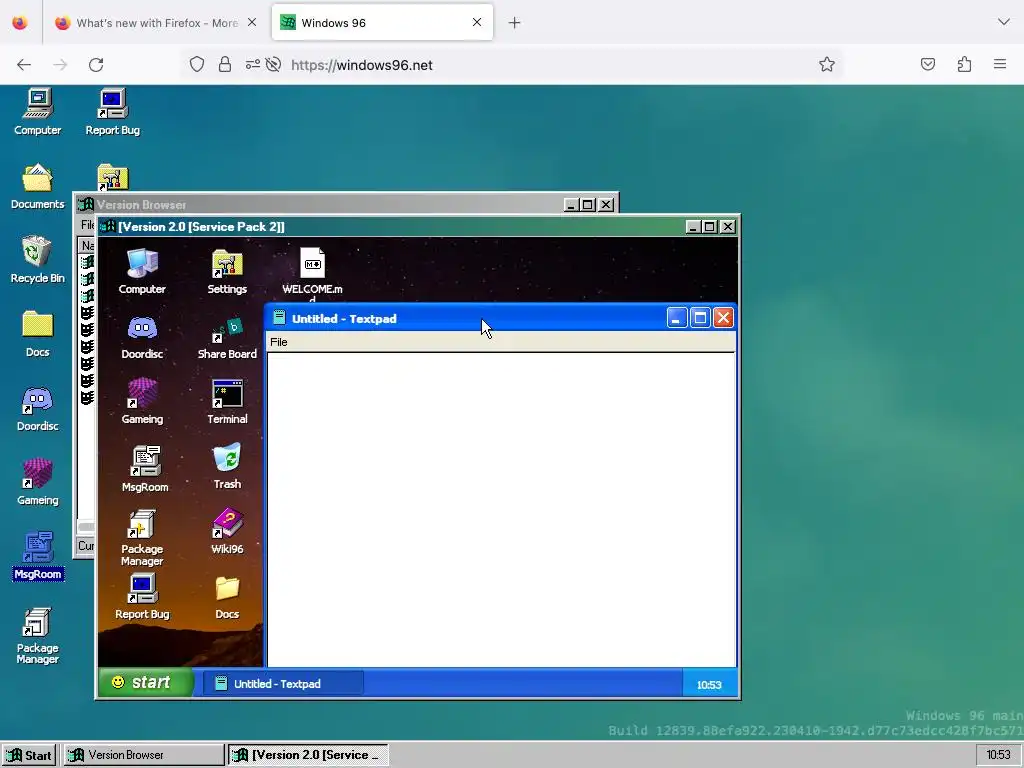This screenshot has width=1024, height=768.
Task: Select the highlighted MsgRoom desktop icon
Action: coord(38,556)
